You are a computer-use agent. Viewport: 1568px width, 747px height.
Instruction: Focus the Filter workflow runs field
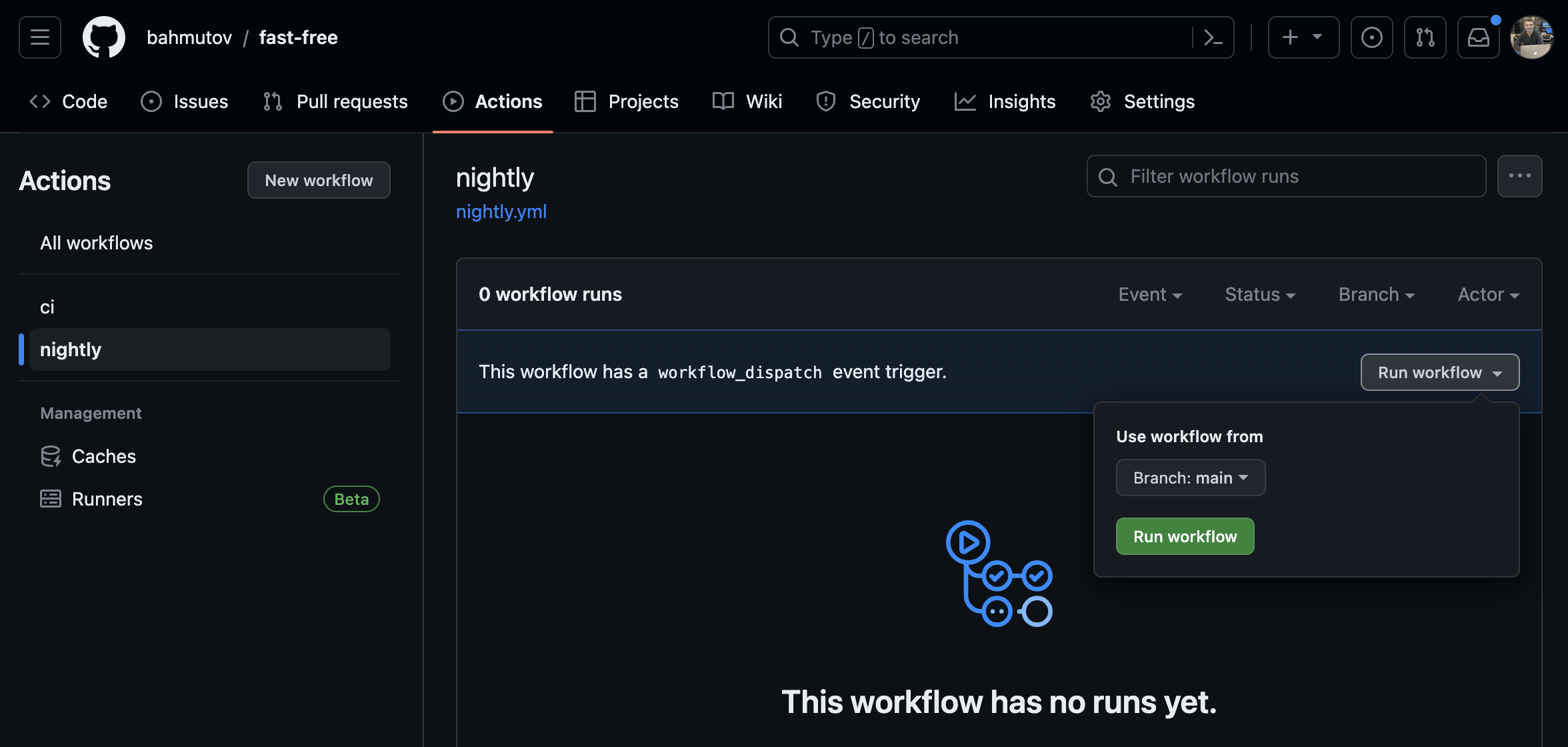pyautogui.click(x=1287, y=176)
